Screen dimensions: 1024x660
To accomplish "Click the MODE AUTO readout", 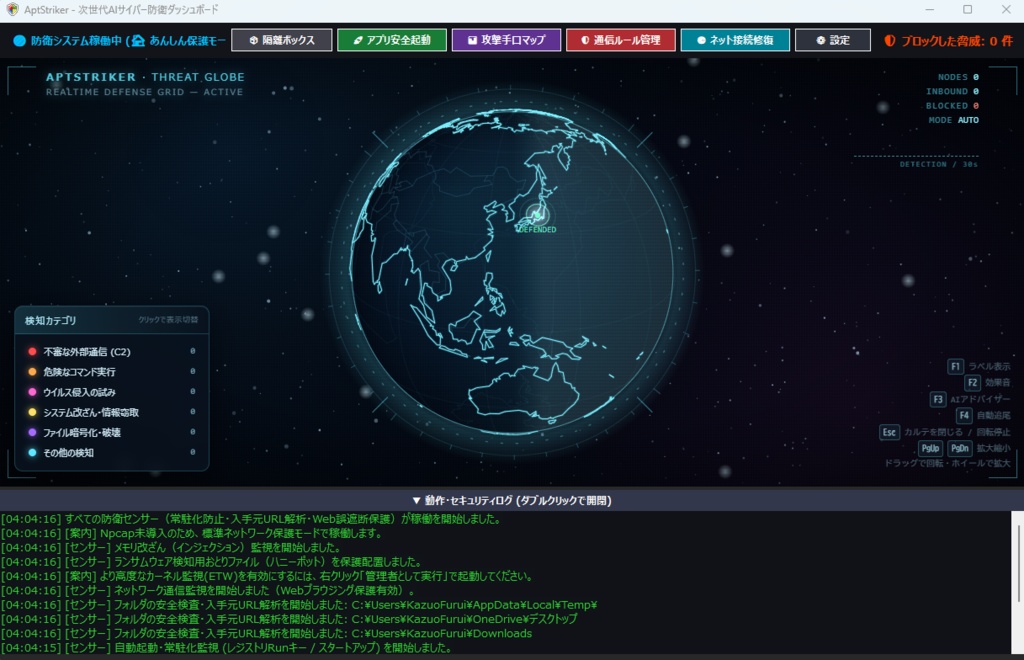I will coord(953,120).
